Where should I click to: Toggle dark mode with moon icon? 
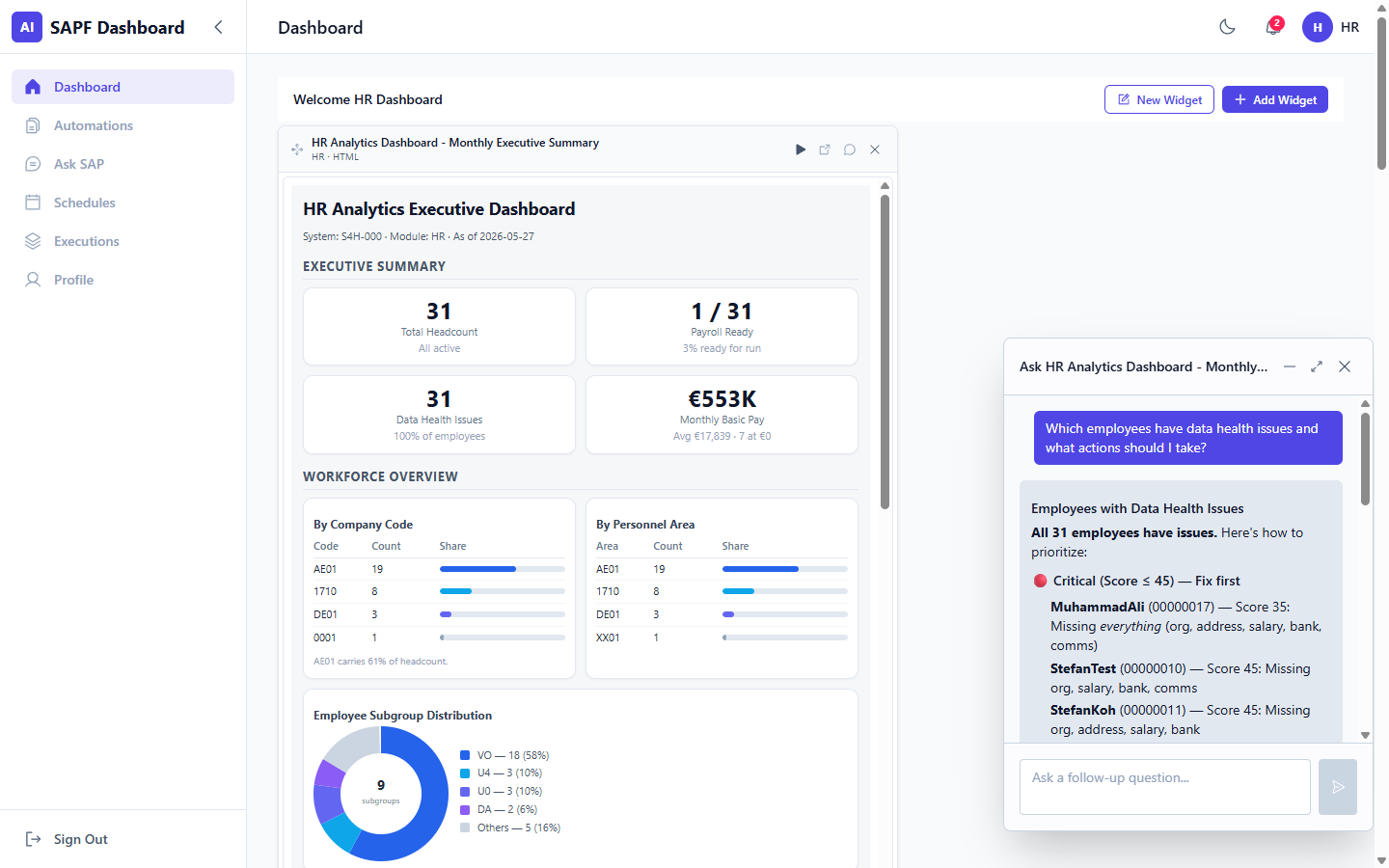[1227, 27]
